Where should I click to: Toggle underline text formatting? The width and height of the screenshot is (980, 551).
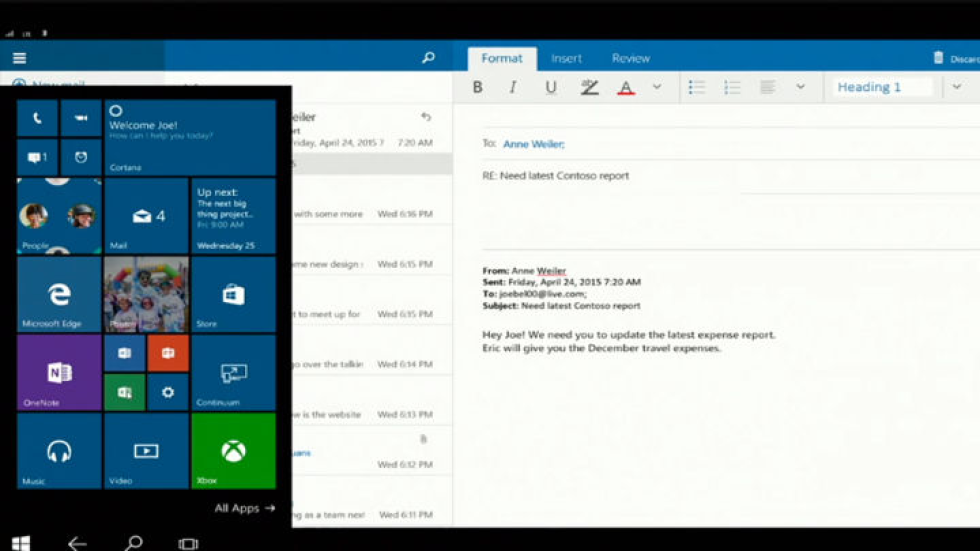pos(550,88)
